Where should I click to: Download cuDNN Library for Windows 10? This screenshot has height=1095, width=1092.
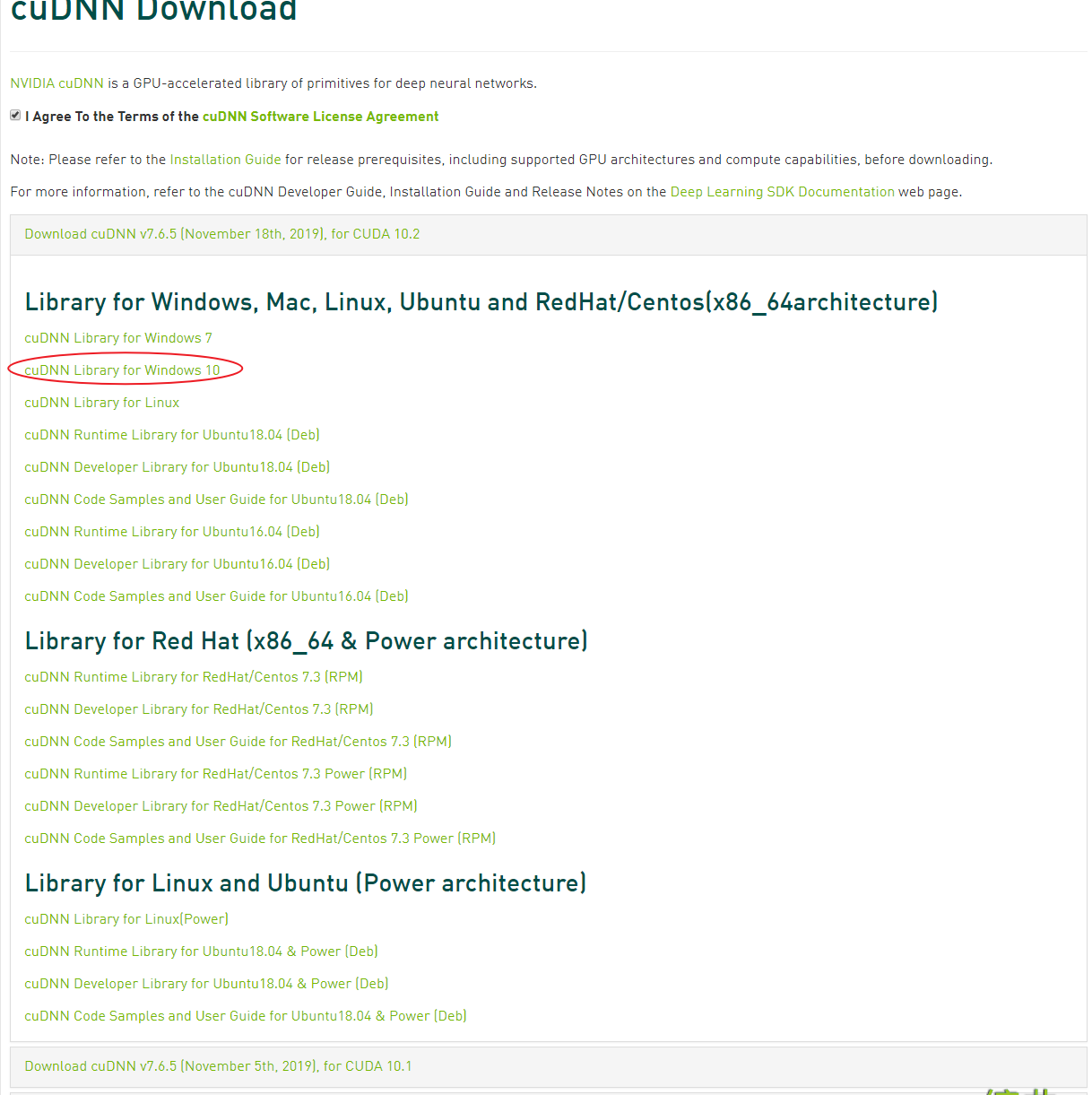(122, 370)
